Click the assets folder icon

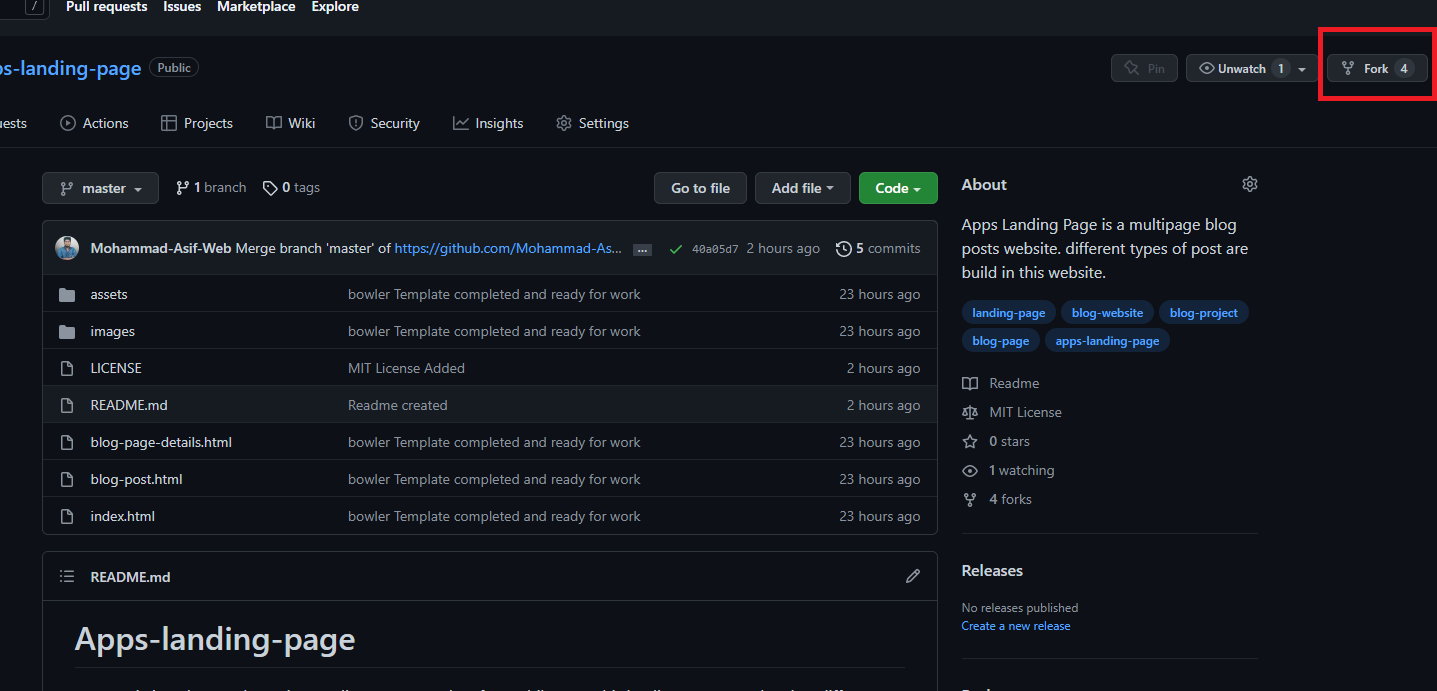67,295
